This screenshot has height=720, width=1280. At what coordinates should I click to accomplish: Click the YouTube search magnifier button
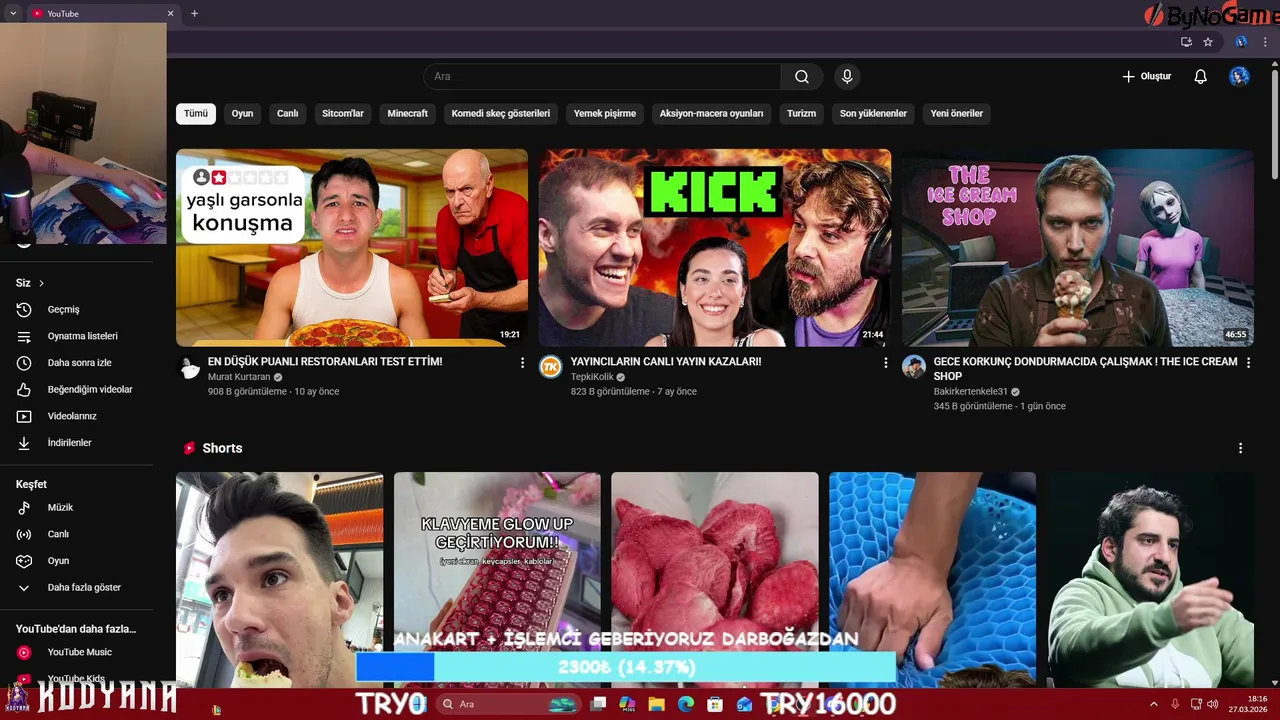point(801,77)
